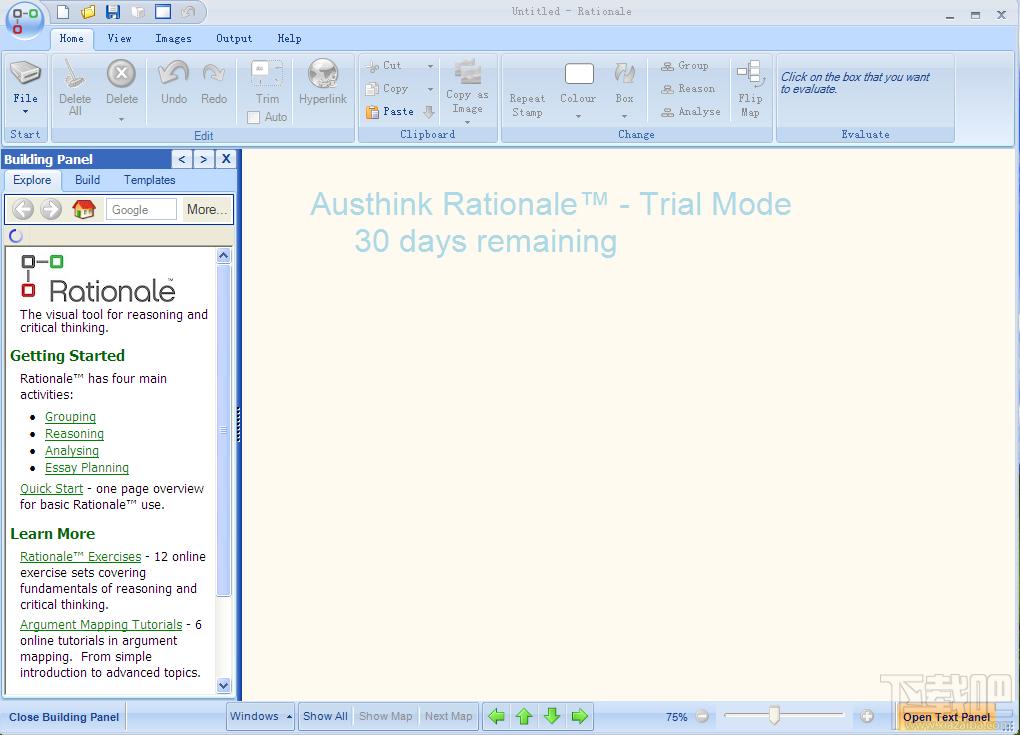Click the Open Text Panel button
Image resolution: width=1020 pixels, height=735 pixels.
coord(946,717)
